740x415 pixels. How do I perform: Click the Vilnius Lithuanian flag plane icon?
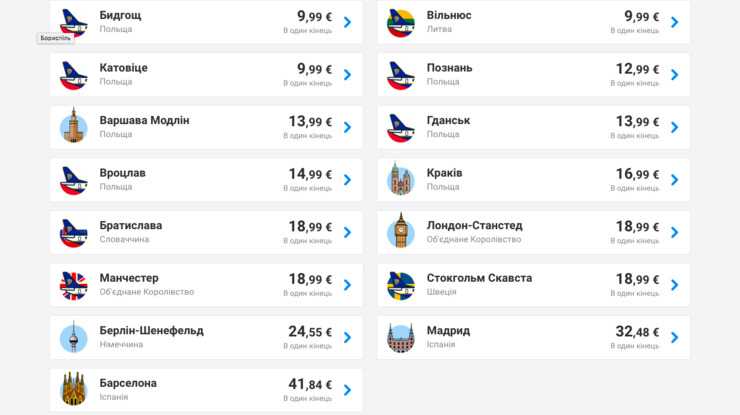click(401, 22)
